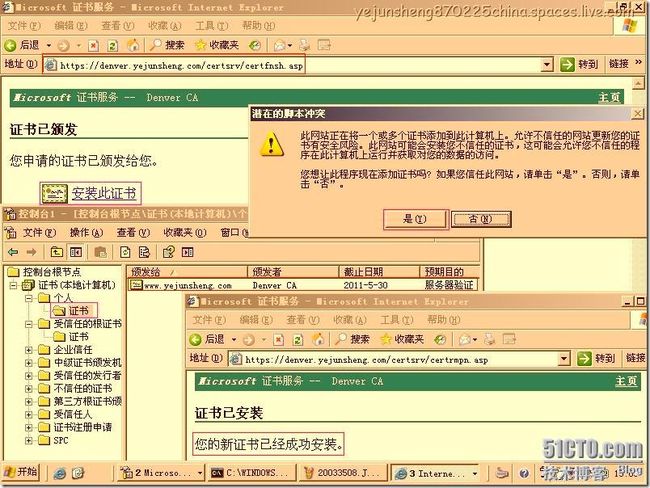This screenshot has width=650, height=488.
Task: Go forward using the MMC console toolbar arrow
Action: click(31, 252)
